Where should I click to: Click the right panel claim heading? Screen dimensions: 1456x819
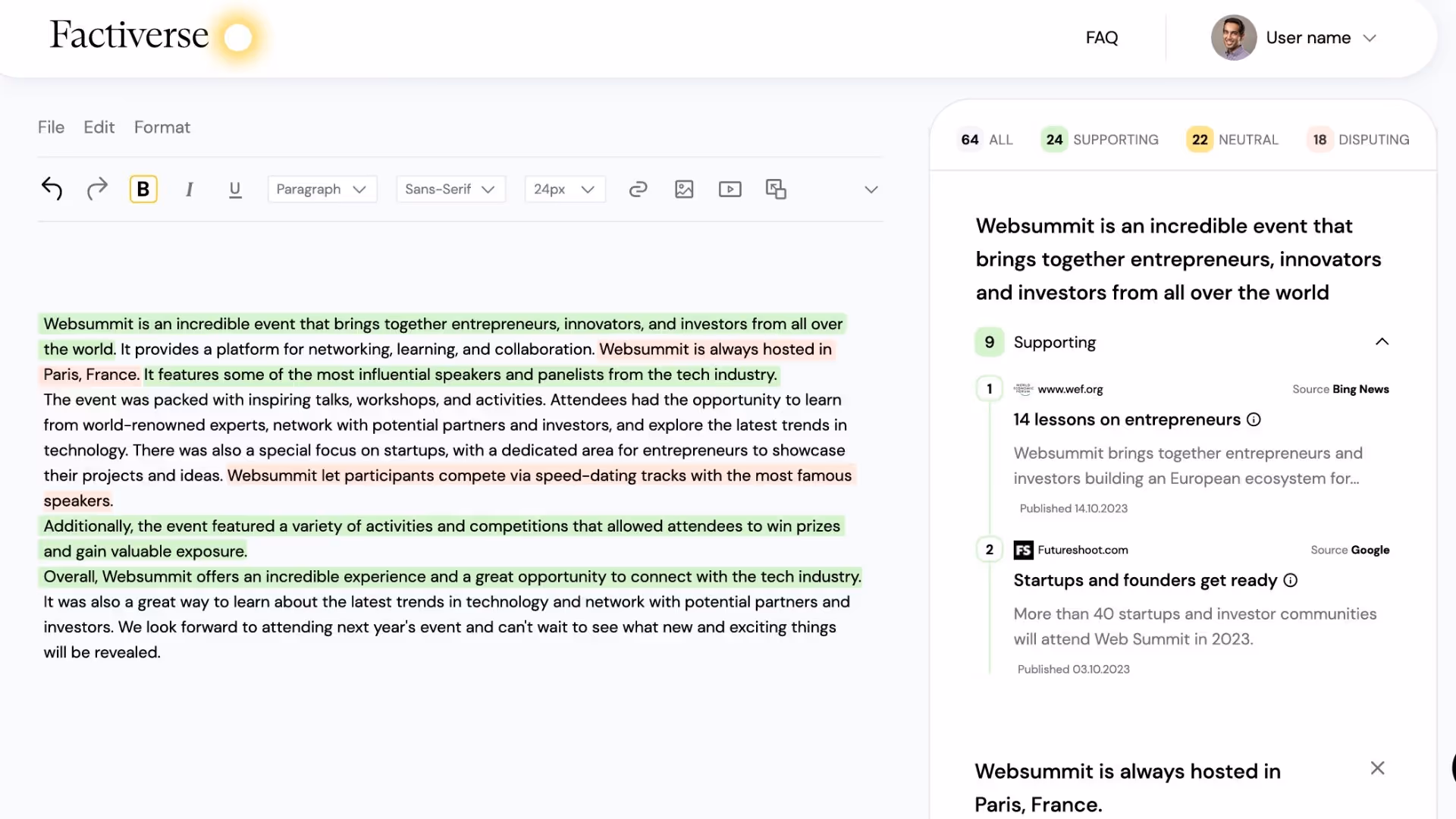pos(1178,259)
